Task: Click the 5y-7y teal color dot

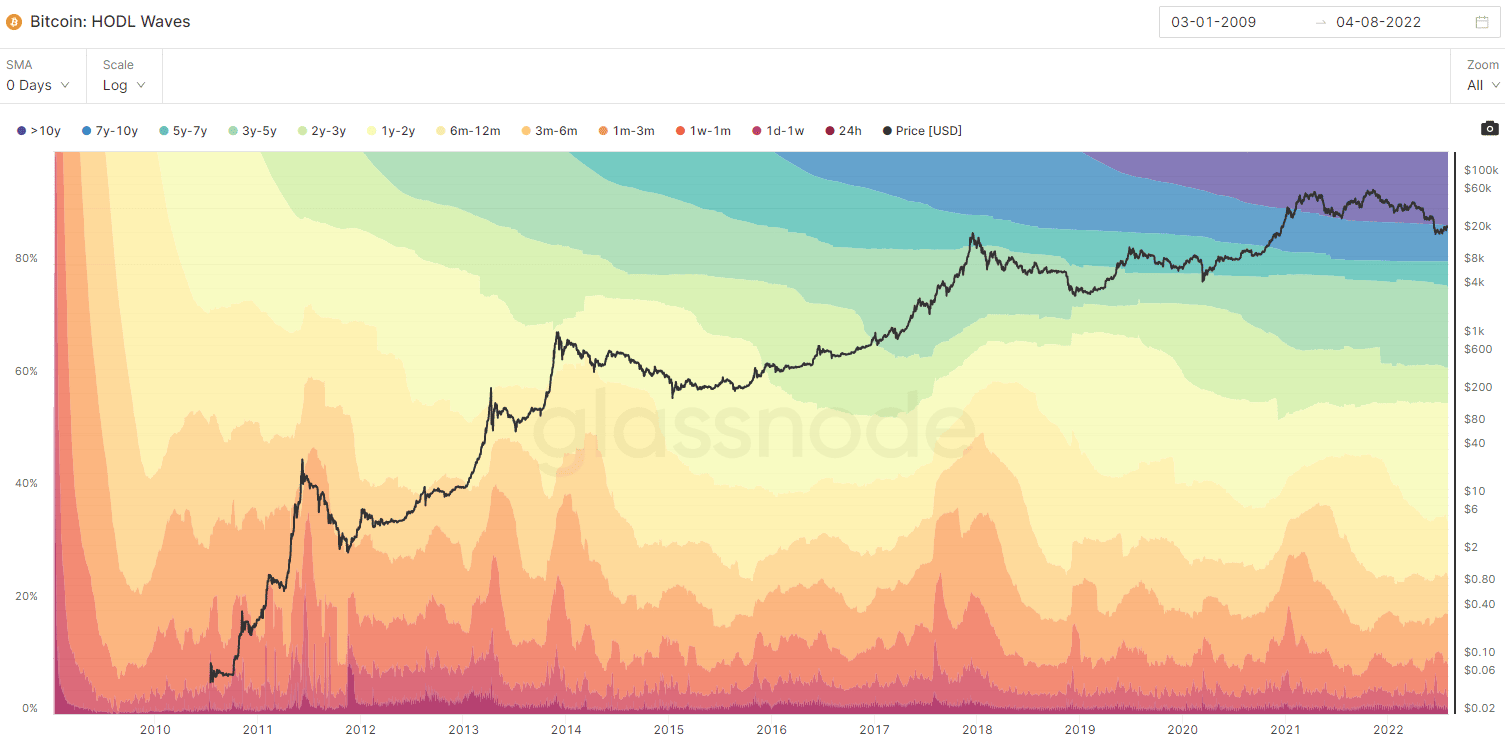Action: click(x=163, y=131)
